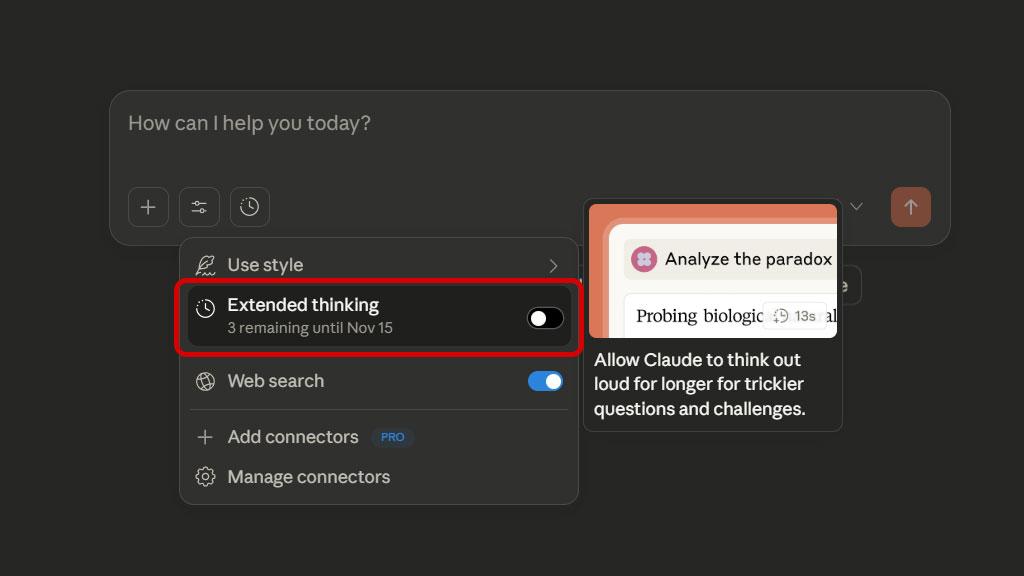Open the search and tools sliders icon
Screen dimensions: 1024x576
[x=199, y=207]
